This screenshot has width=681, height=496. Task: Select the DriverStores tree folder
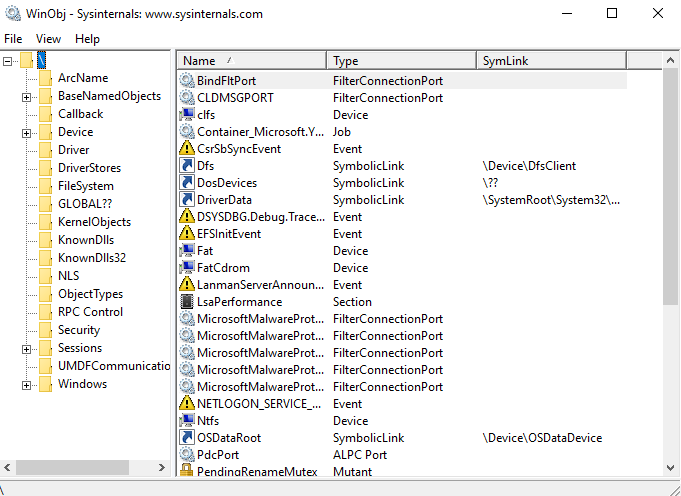(x=89, y=168)
